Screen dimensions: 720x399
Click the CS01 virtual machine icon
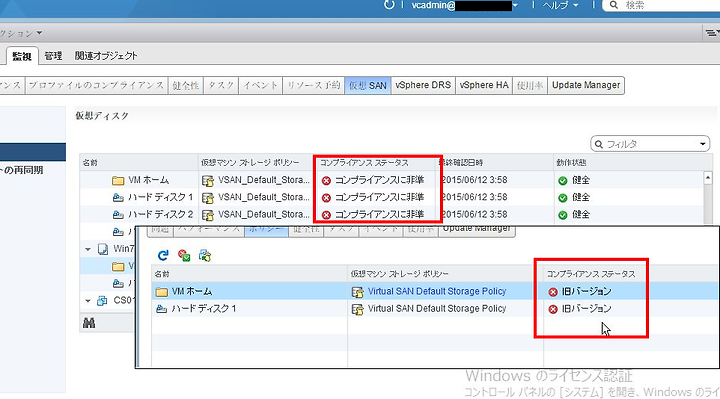coord(102,301)
